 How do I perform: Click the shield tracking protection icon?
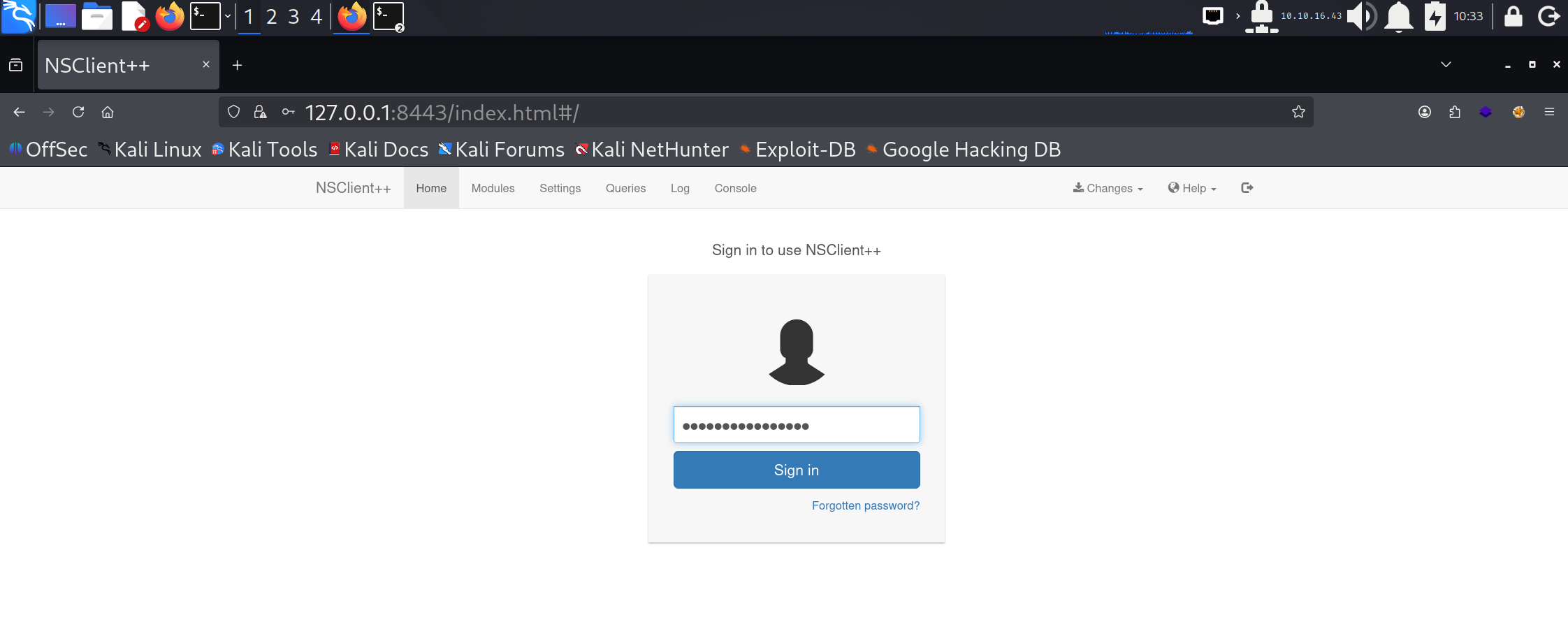tap(234, 112)
